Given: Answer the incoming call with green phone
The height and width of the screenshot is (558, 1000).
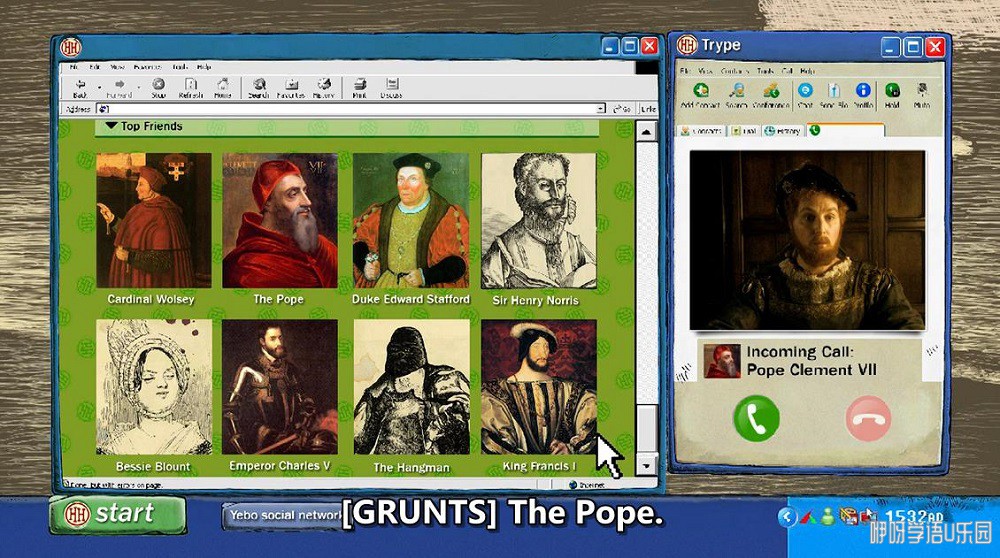Looking at the screenshot, I should (x=756, y=418).
